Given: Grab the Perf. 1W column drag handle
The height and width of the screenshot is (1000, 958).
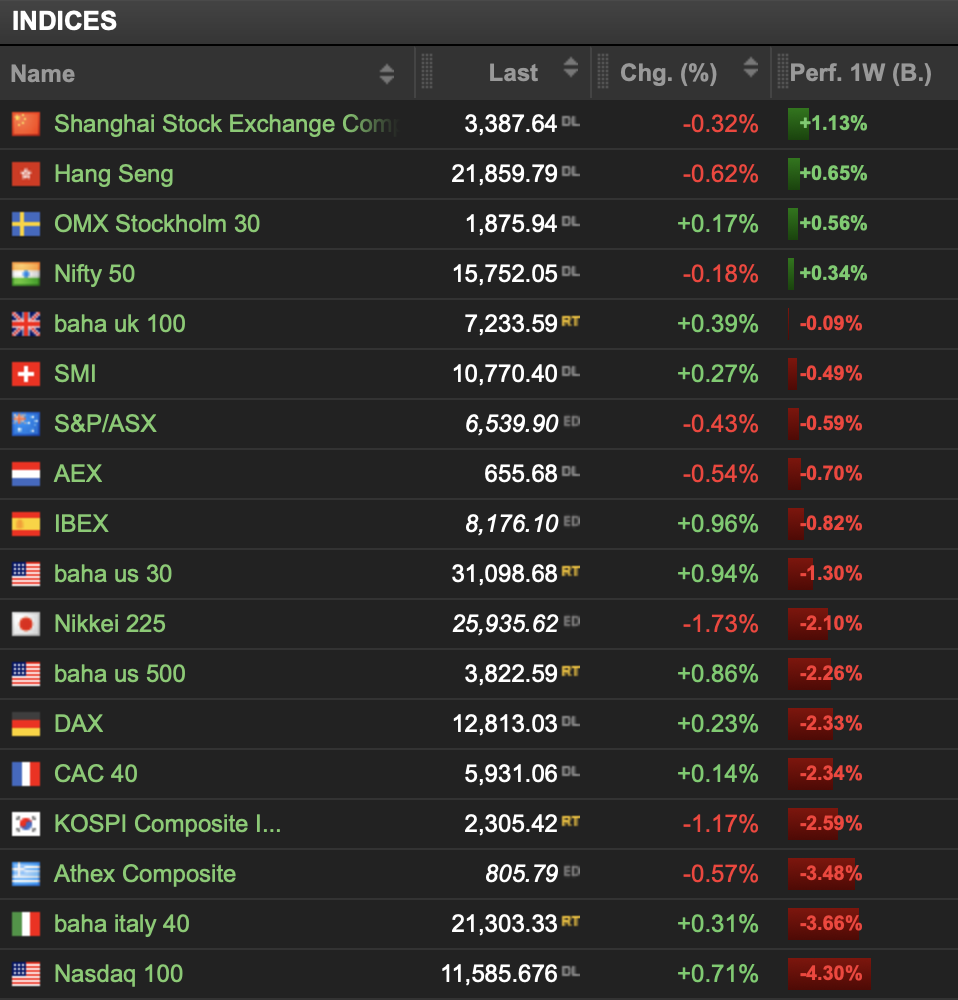Looking at the screenshot, I should pyautogui.click(x=782, y=71).
